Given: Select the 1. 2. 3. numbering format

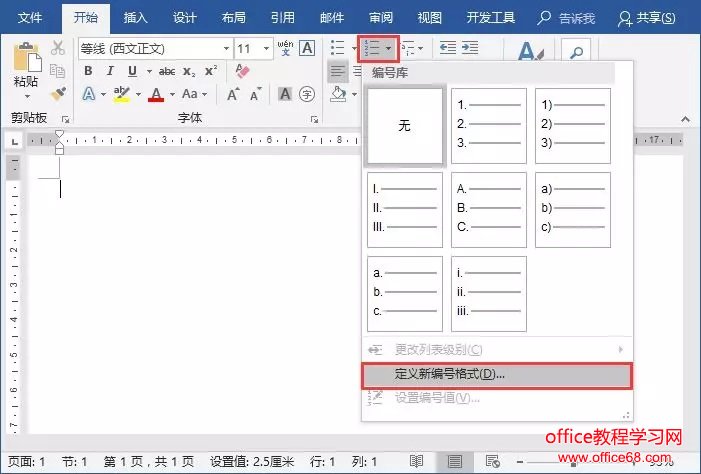Looking at the screenshot, I should pos(489,126).
